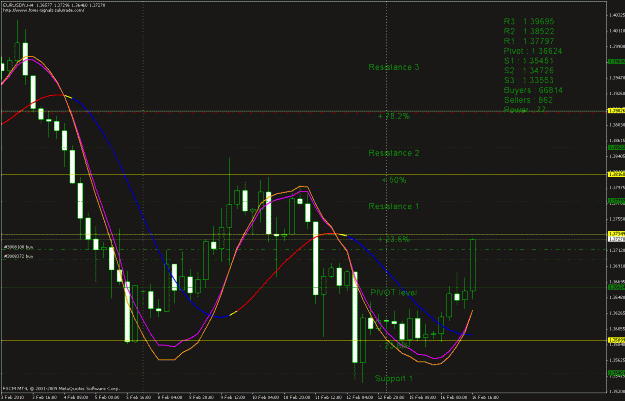Select the 'Pivot : 1.36624' readout

(x=533, y=51)
